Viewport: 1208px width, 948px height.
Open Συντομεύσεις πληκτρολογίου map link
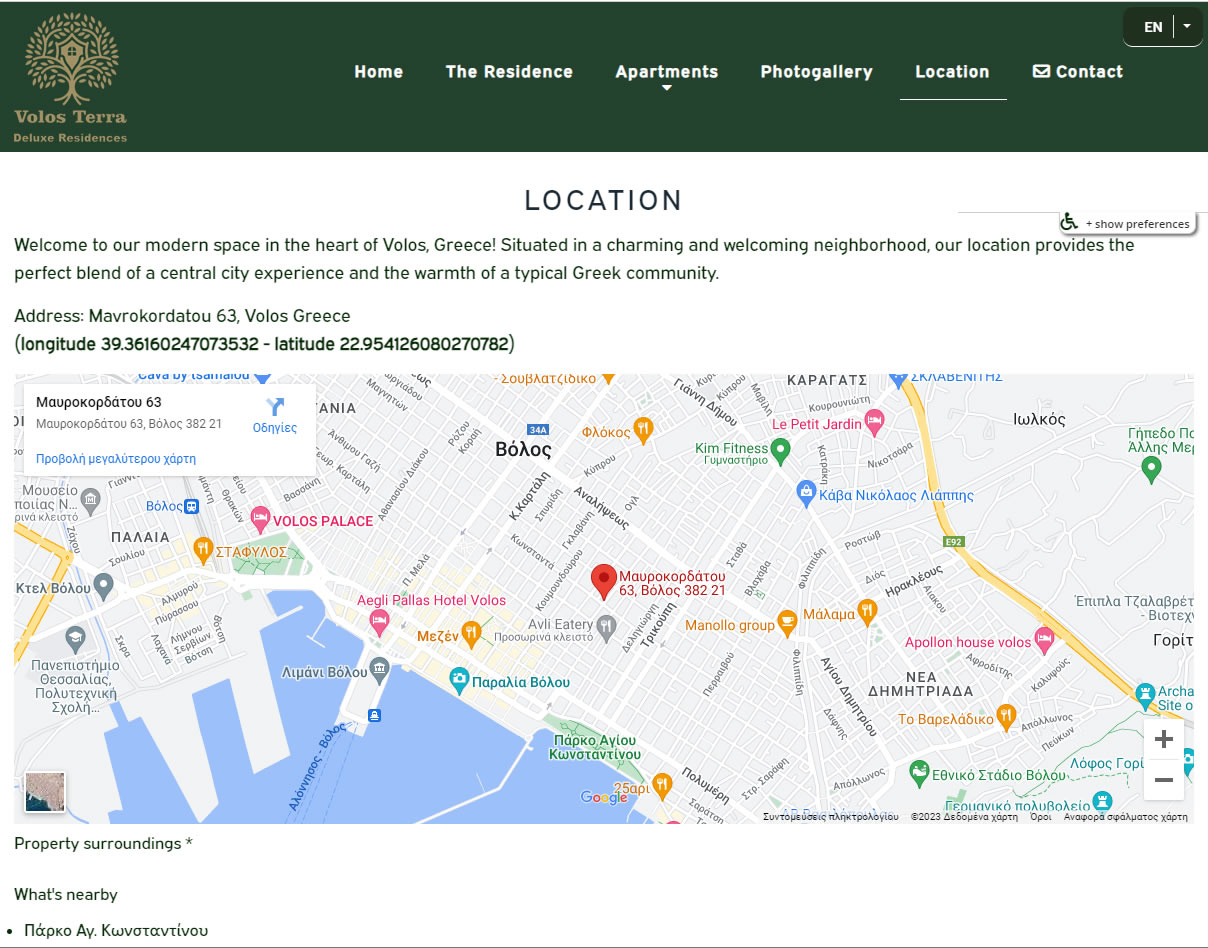[830, 817]
